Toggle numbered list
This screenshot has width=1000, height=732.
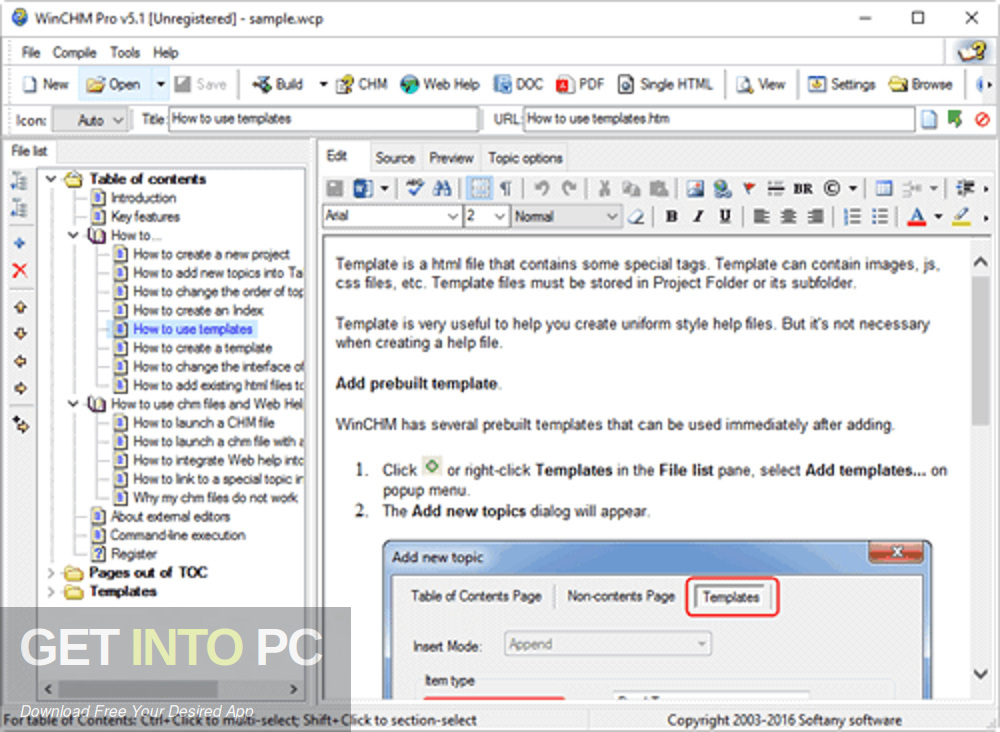pyautogui.click(x=853, y=217)
